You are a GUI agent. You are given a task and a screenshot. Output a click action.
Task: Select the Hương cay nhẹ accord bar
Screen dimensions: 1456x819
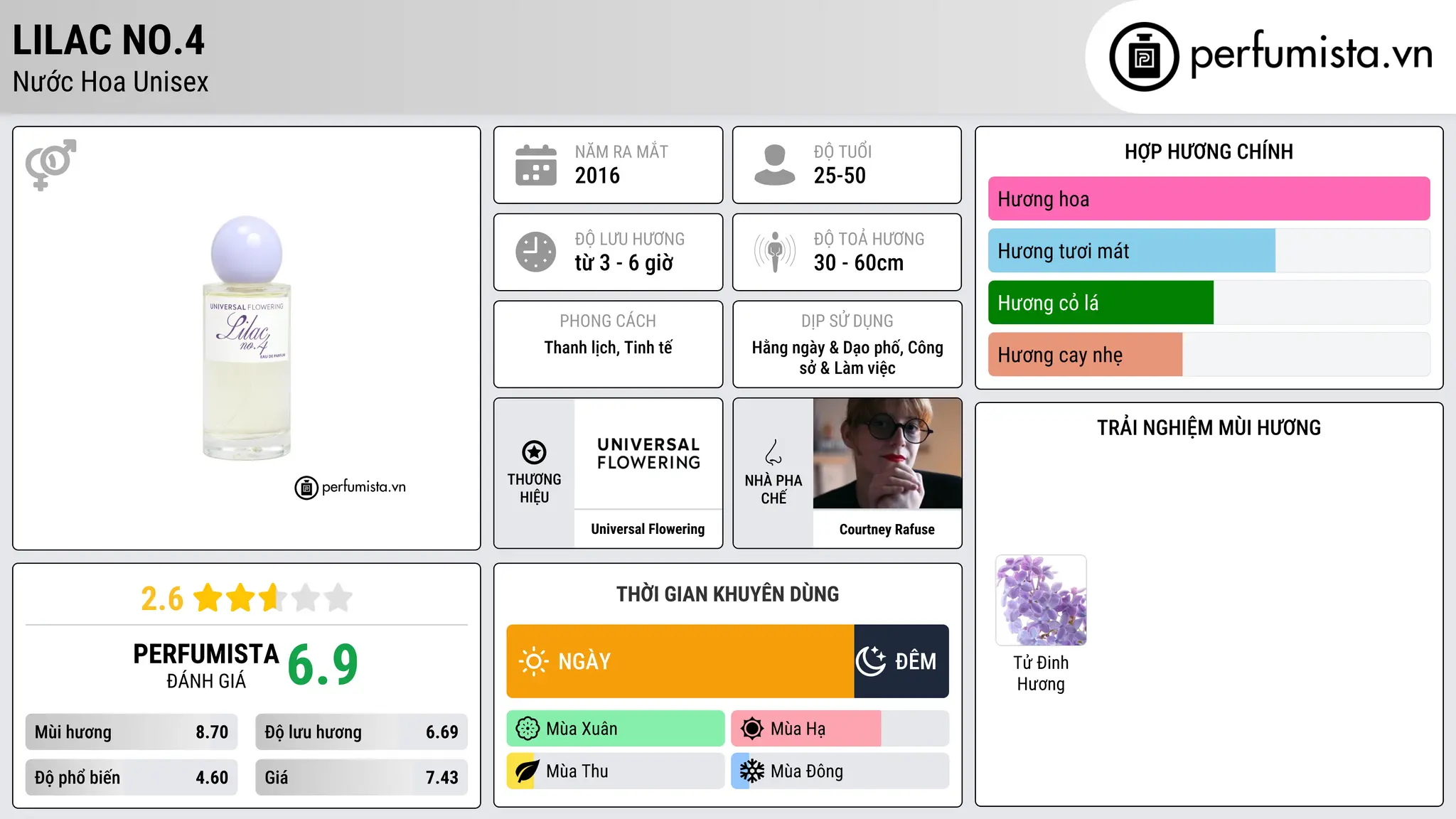[x=1209, y=355]
